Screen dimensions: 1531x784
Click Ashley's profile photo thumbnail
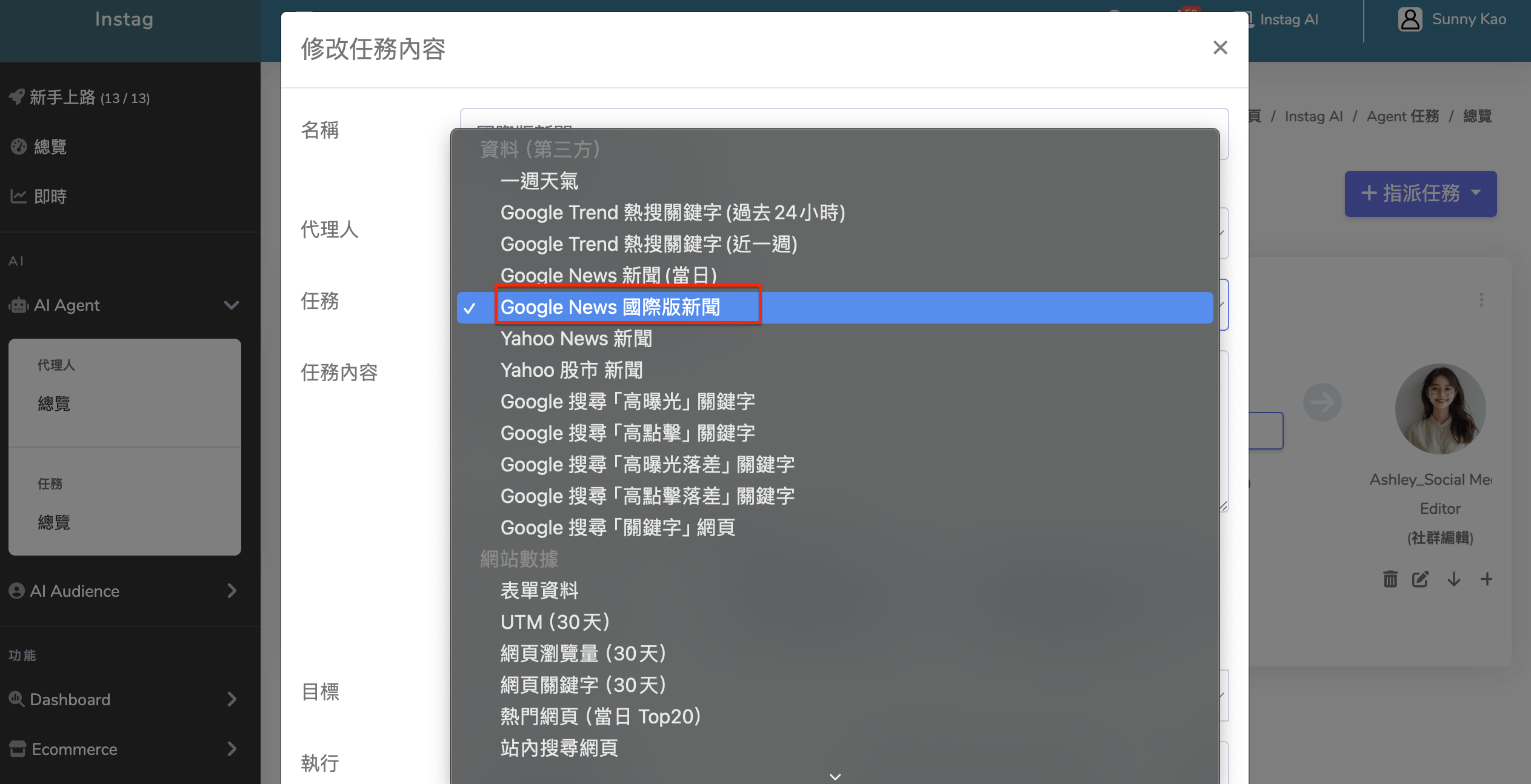pos(1440,409)
